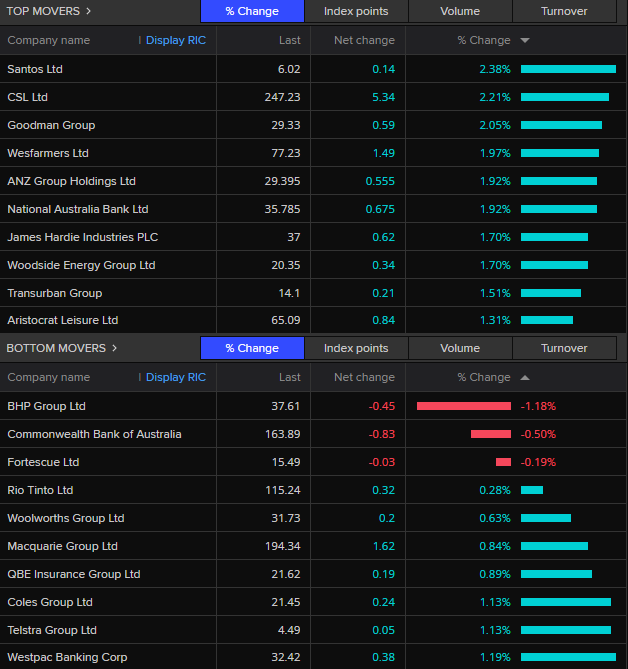The height and width of the screenshot is (669, 628).
Task: Sort Bottom Movers by Net change header
Action: pos(364,377)
